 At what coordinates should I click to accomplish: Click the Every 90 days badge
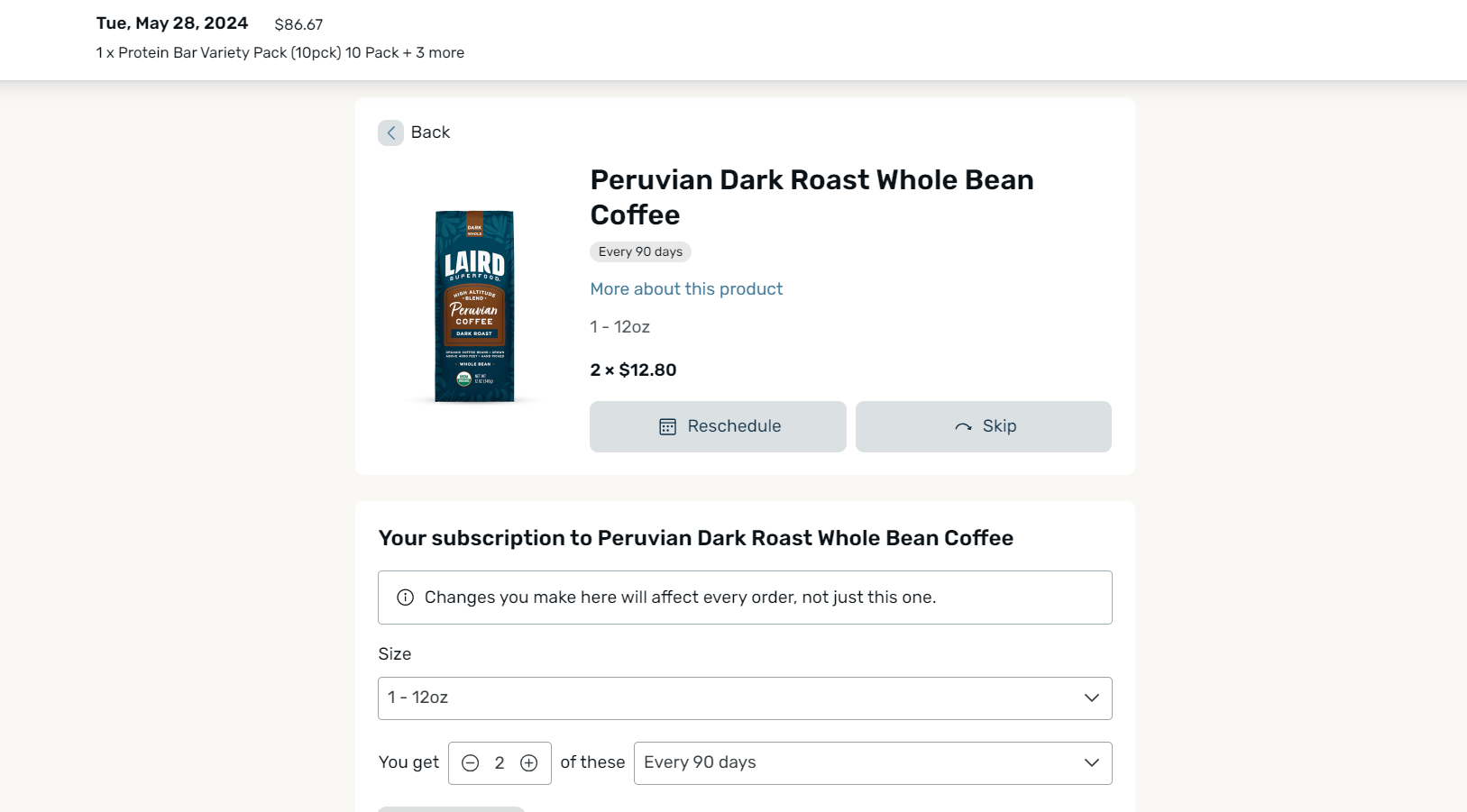(640, 252)
